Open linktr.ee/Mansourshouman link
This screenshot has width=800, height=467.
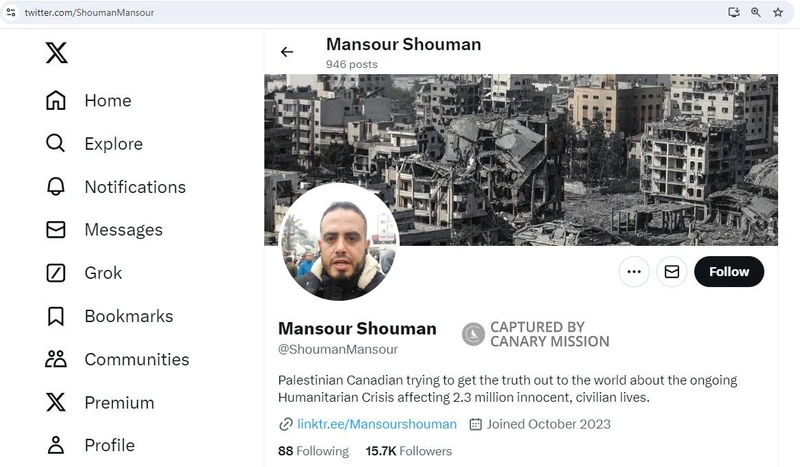pos(376,424)
